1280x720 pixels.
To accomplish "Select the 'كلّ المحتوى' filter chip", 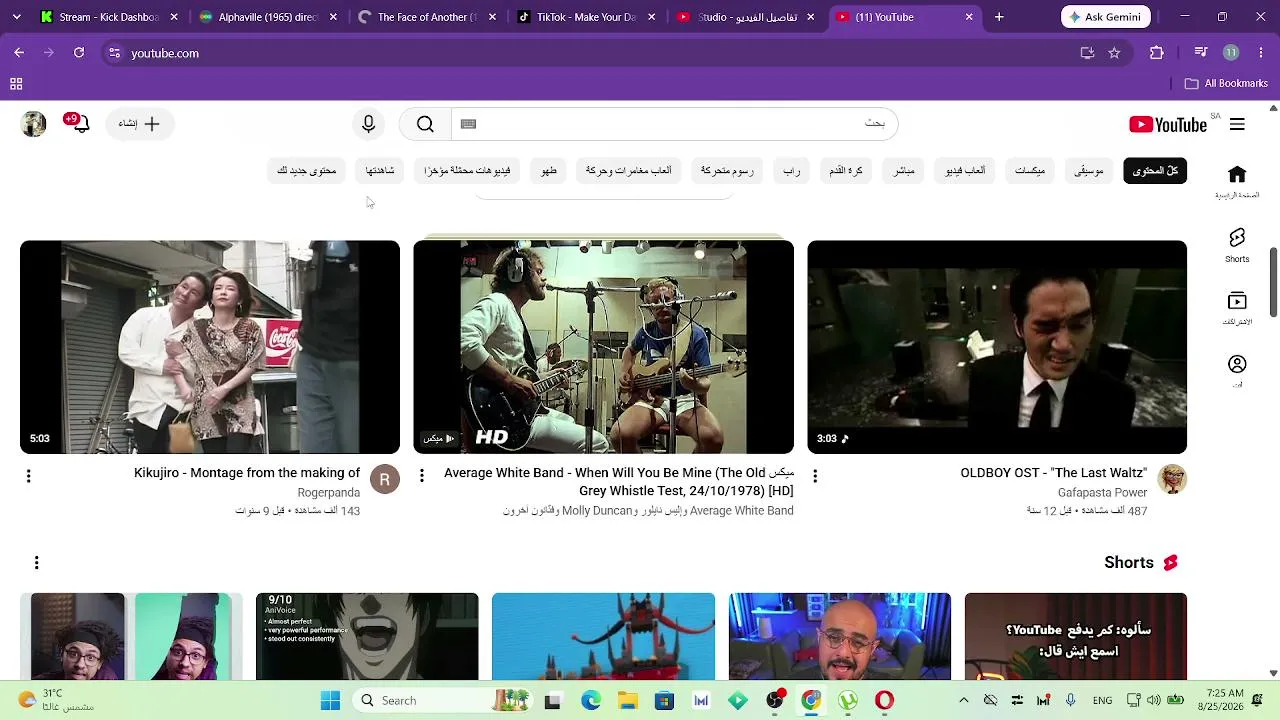I will (1155, 171).
